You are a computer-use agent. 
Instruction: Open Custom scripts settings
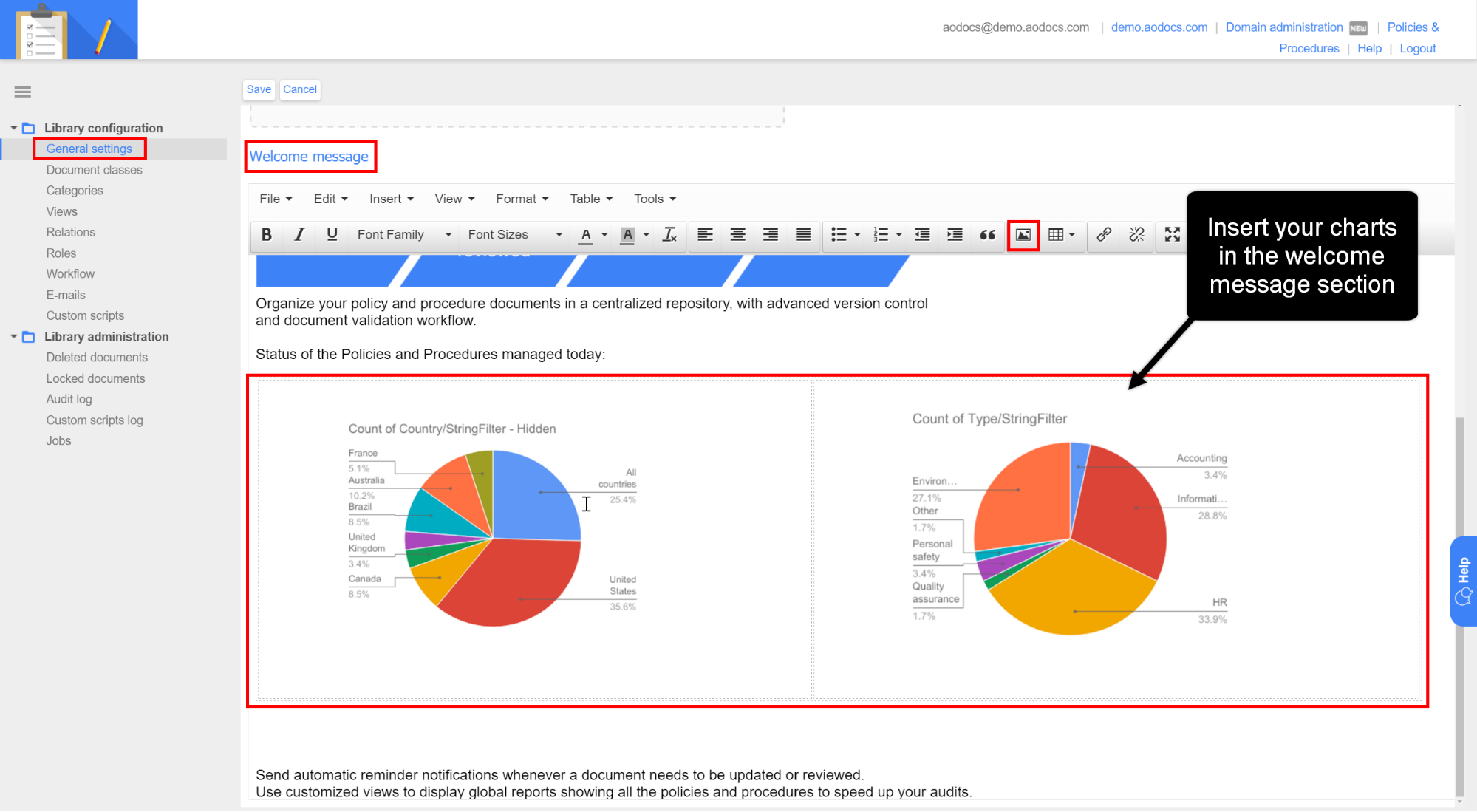85,315
